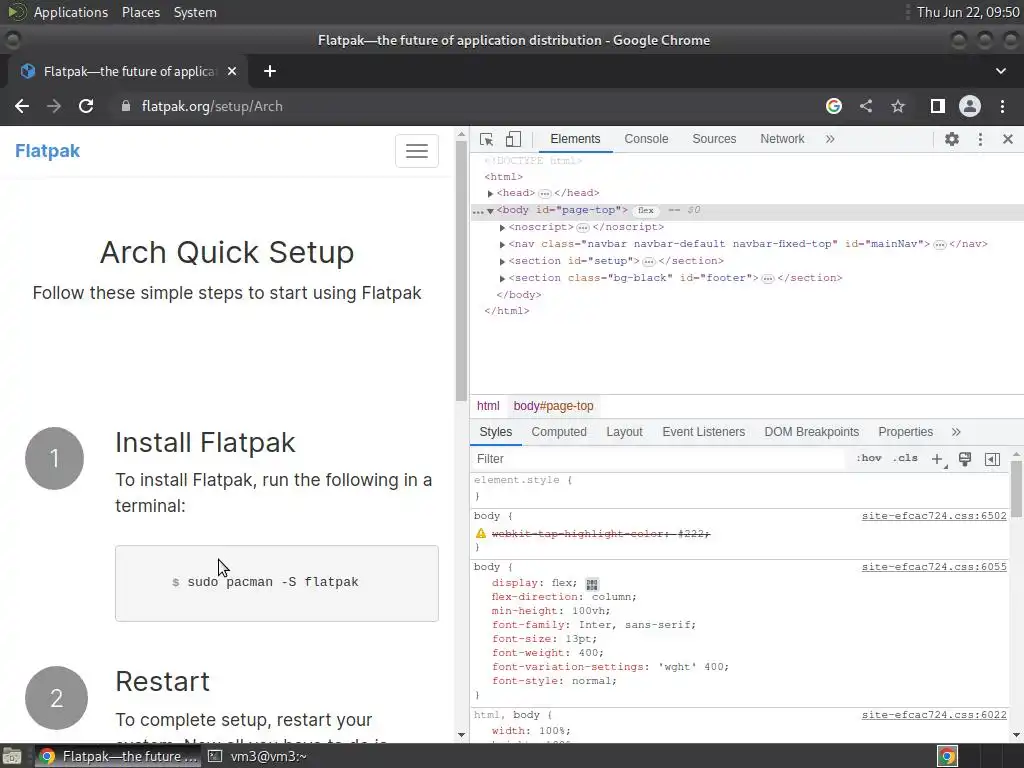Go back in Chrome
Viewport: 1024px width, 768px height.
pyautogui.click(x=22, y=106)
